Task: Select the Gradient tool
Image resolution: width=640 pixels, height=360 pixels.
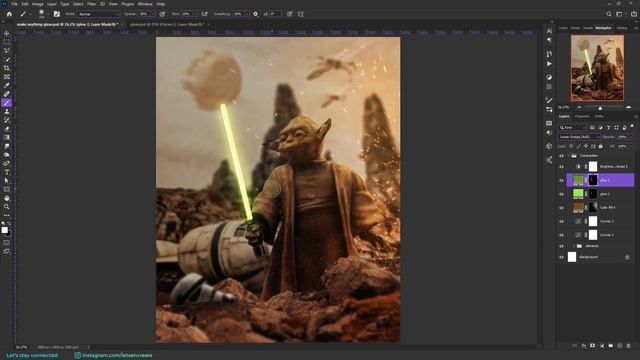Action: pos(7,138)
